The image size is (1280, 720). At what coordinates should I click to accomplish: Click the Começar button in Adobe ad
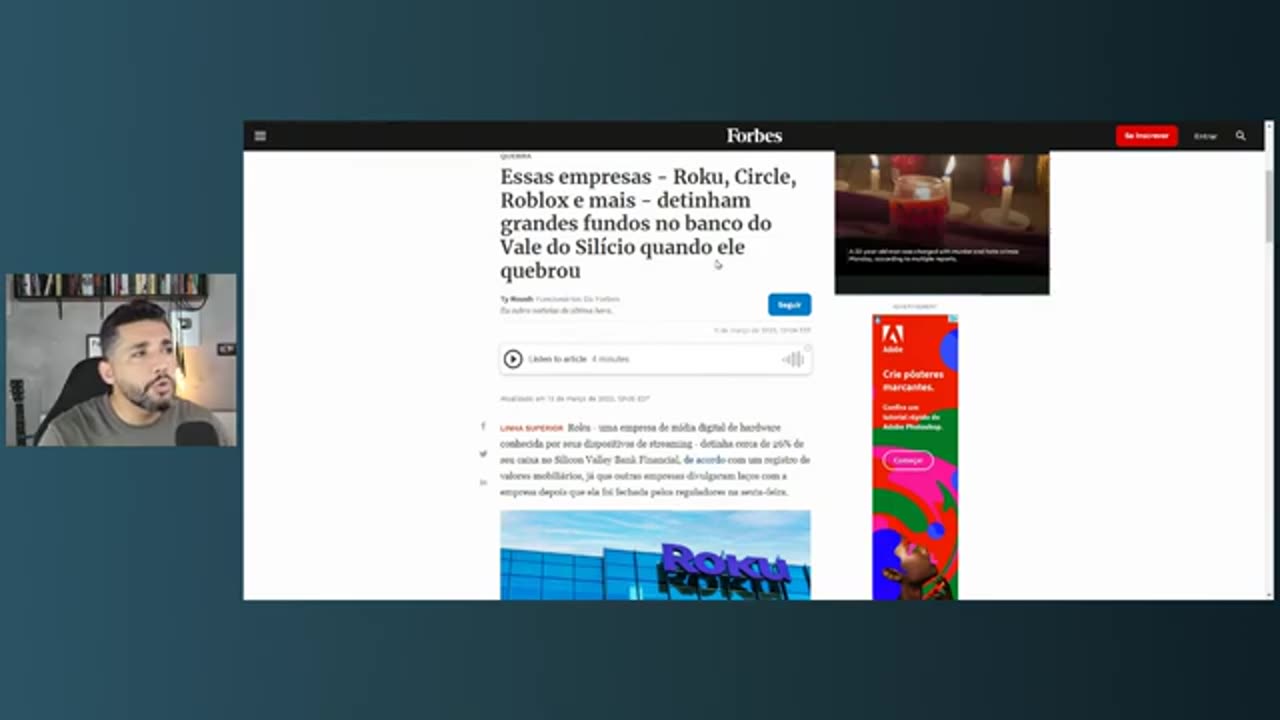coord(908,460)
